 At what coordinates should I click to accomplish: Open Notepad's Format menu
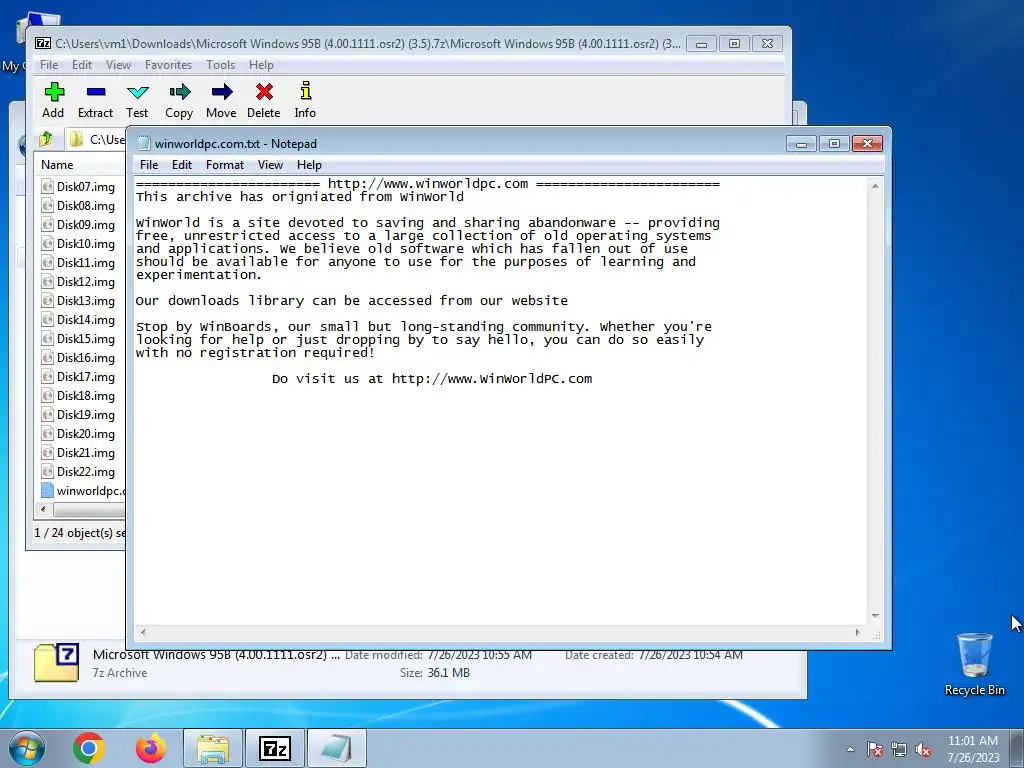225,165
